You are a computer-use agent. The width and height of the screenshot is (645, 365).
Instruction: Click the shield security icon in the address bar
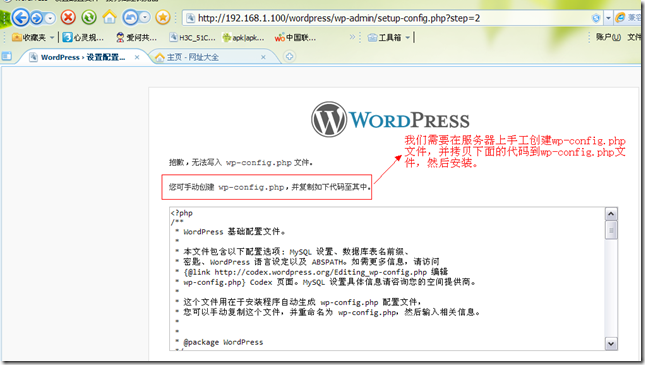click(x=595, y=18)
